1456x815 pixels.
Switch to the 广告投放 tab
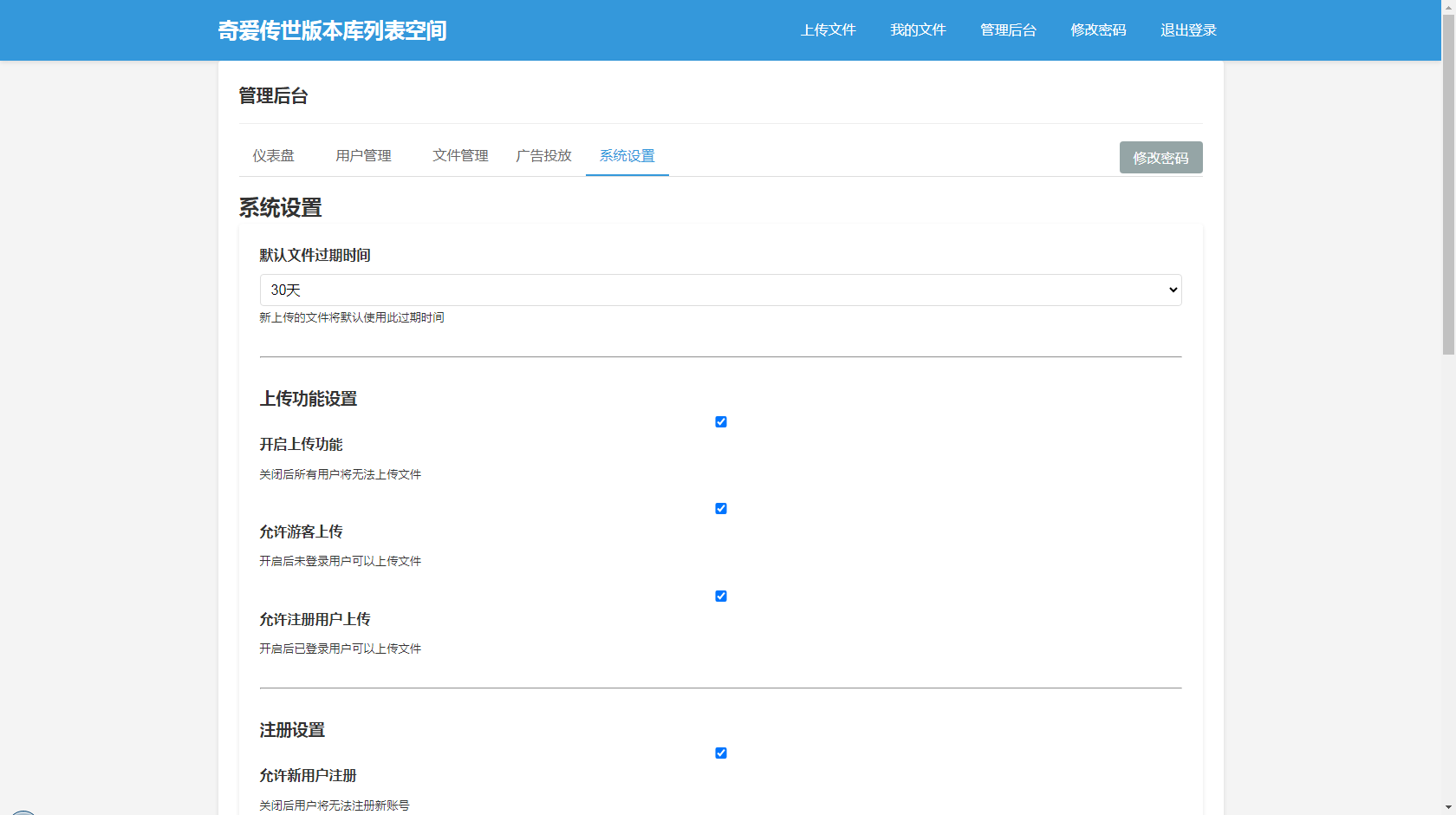pyautogui.click(x=543, y=156)
